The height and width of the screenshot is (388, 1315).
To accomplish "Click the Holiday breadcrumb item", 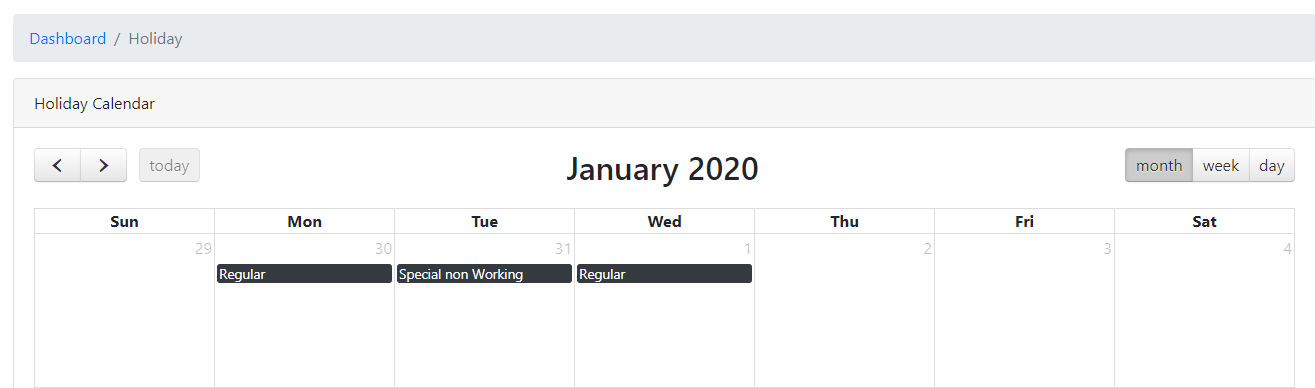I will pos(155,39).
